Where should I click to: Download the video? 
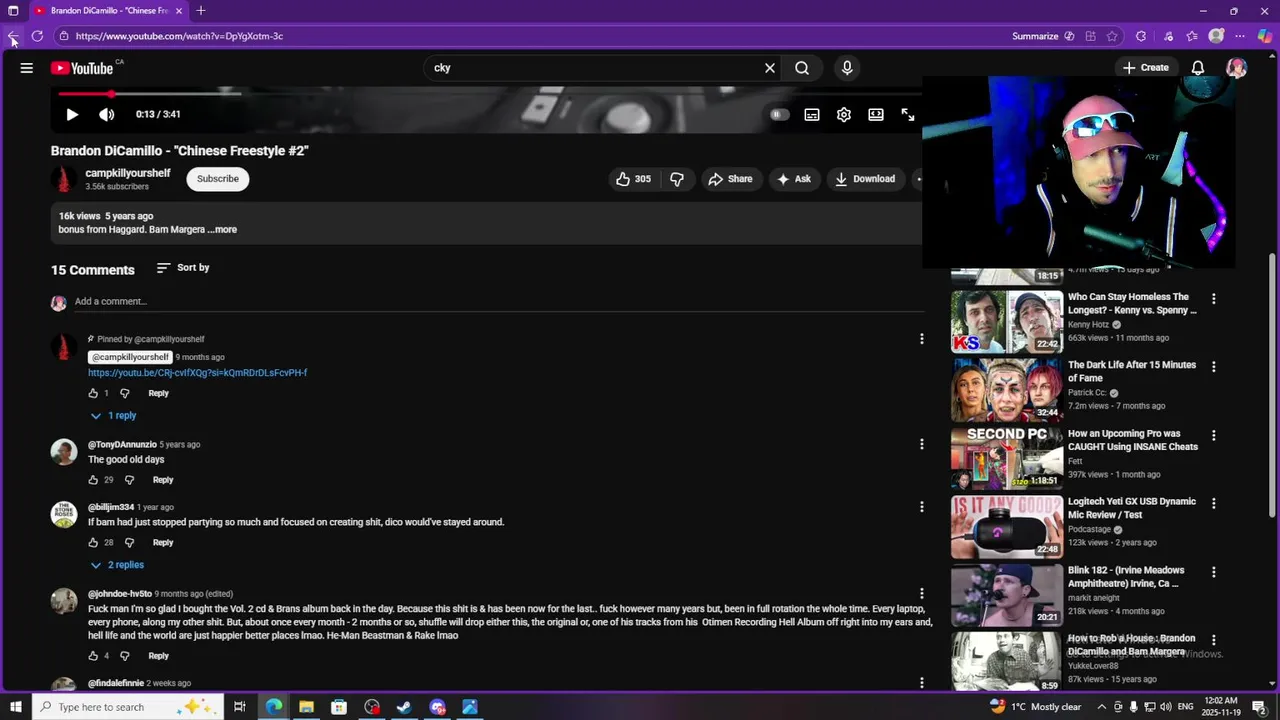(865, 179)
